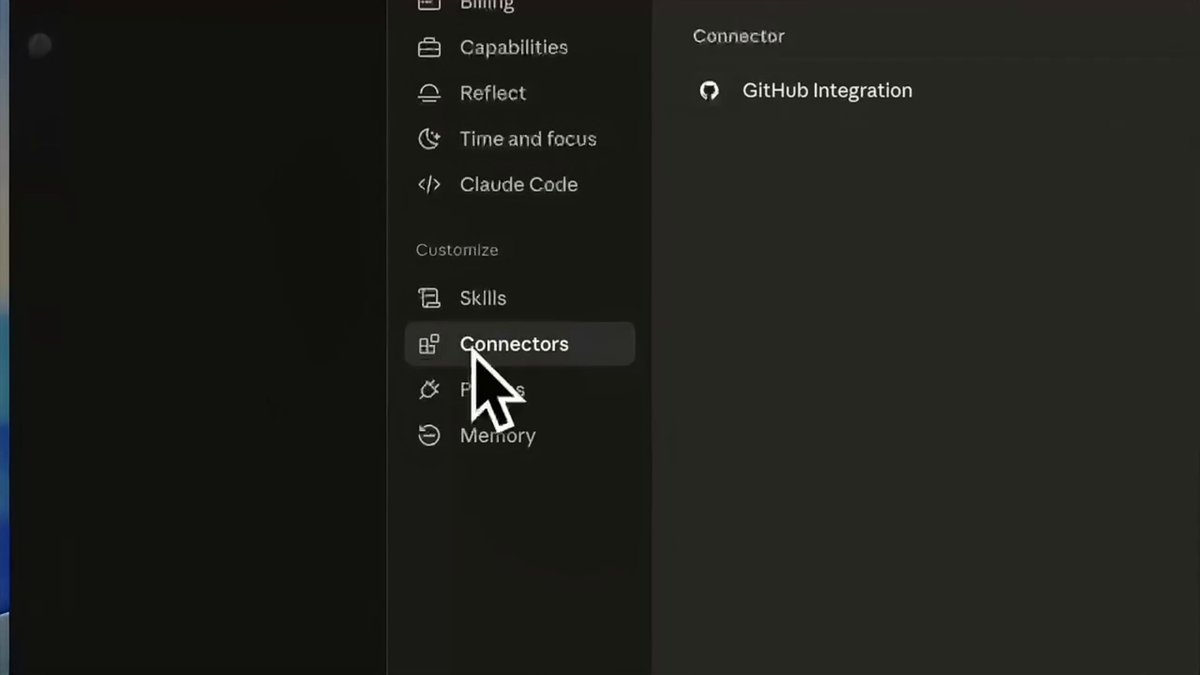The image size is (1200, 675).
Task: Click the Time and focus moon icon
Action: (429, 139)
